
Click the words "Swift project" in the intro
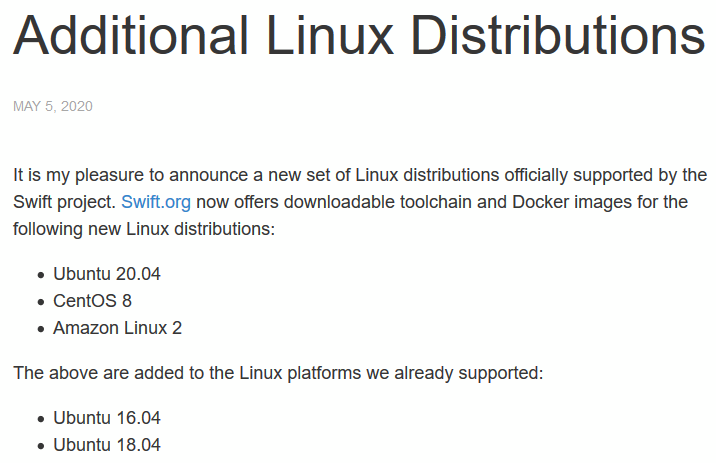pos(62,202)
